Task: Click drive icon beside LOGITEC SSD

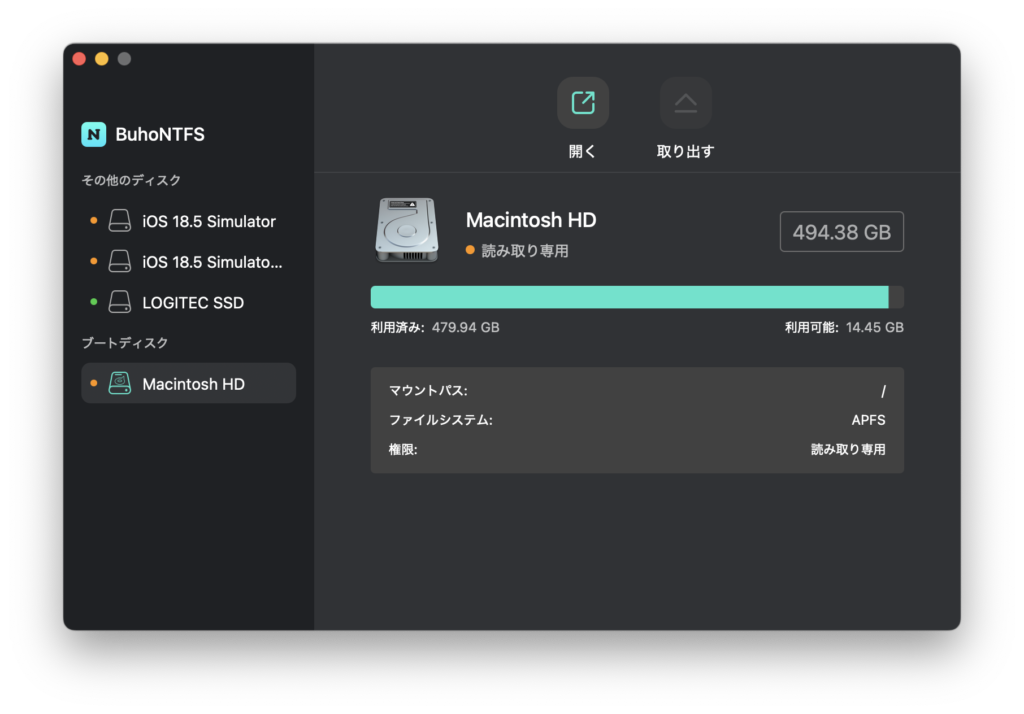Action: click(120, 302)
